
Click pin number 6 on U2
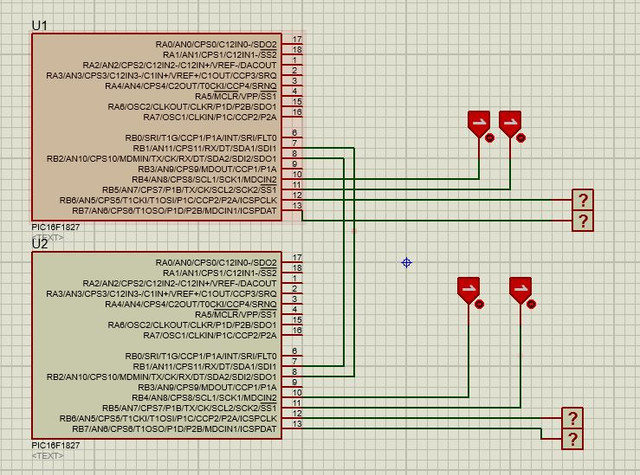(295, 351)
